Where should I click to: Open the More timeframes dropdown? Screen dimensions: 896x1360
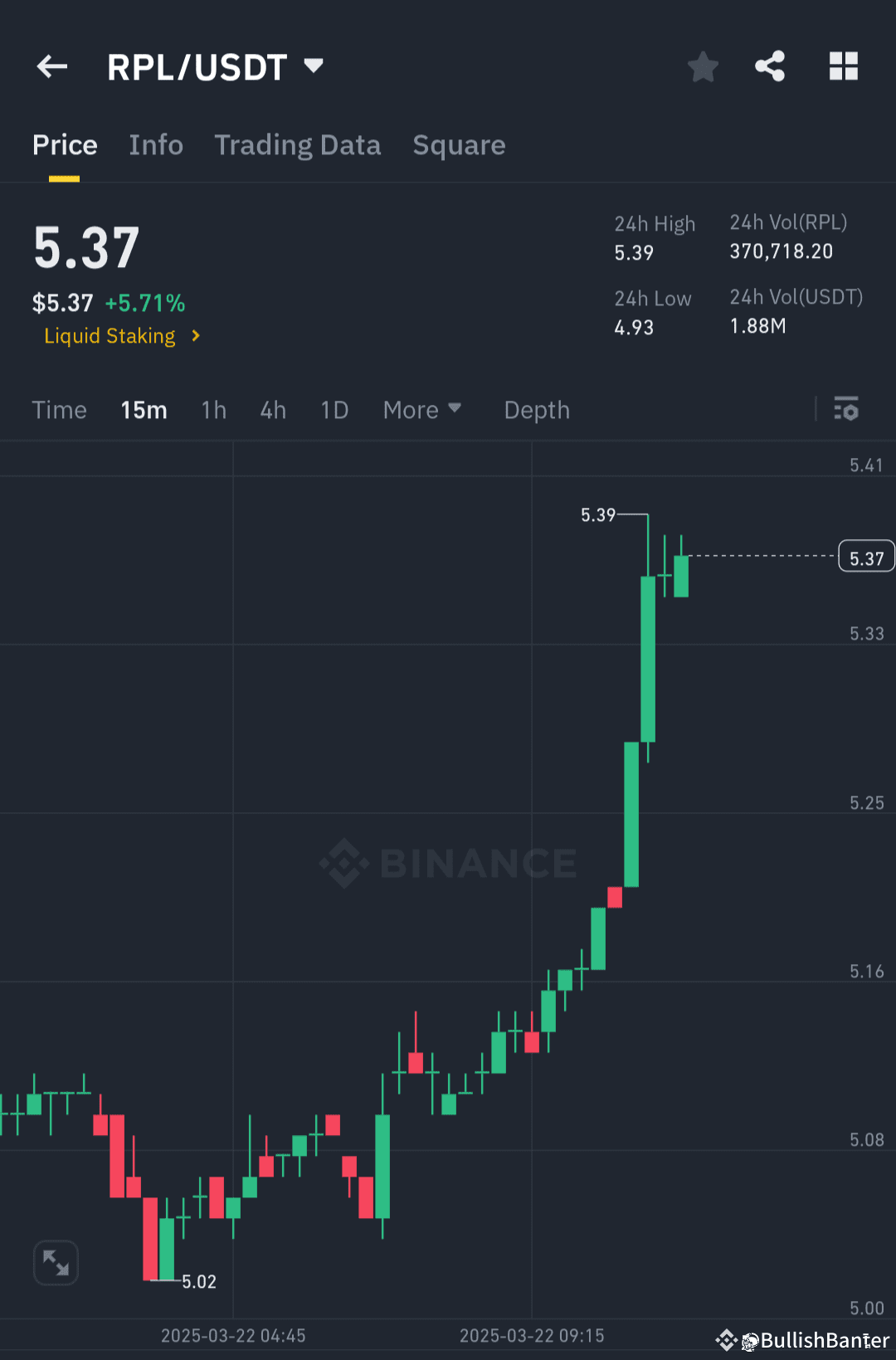coord(422,409)
